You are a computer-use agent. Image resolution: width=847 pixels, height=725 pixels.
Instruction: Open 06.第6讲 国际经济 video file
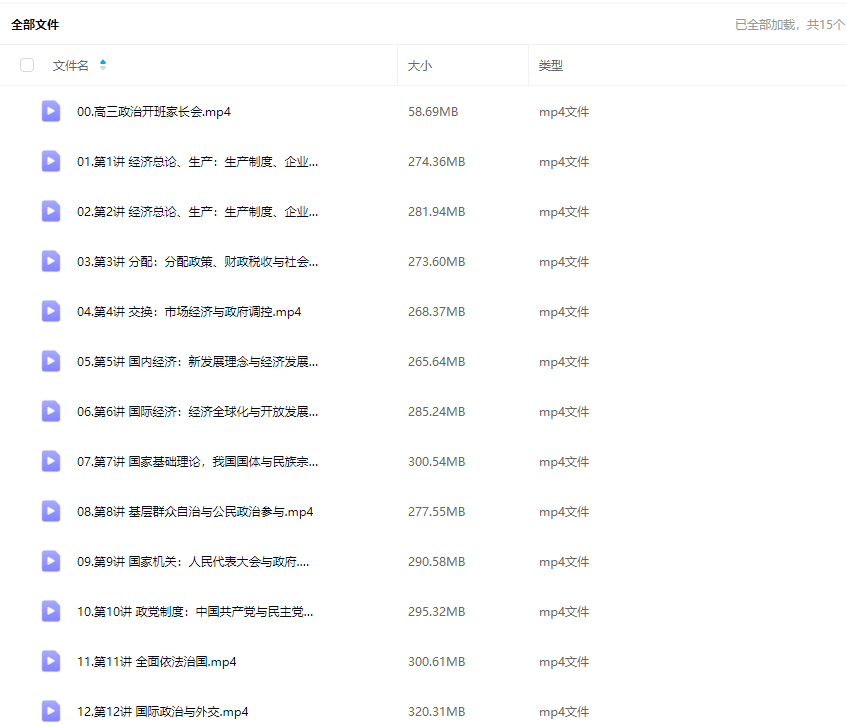198,411
